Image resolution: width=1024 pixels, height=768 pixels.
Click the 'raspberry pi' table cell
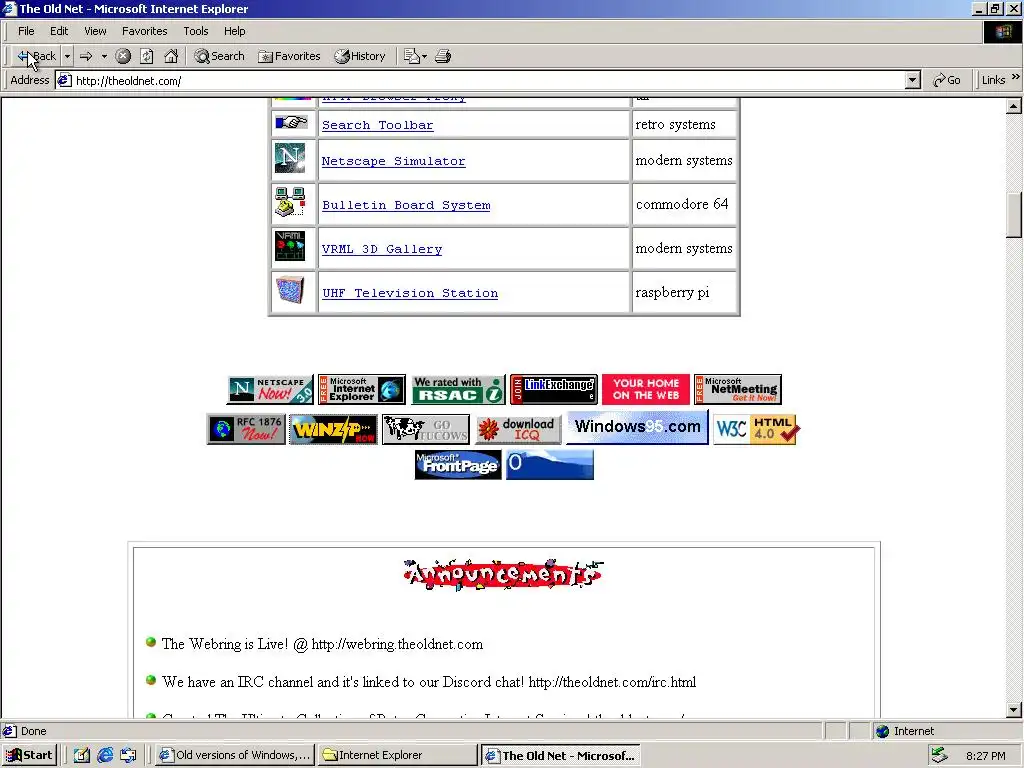tap(684, 293)
